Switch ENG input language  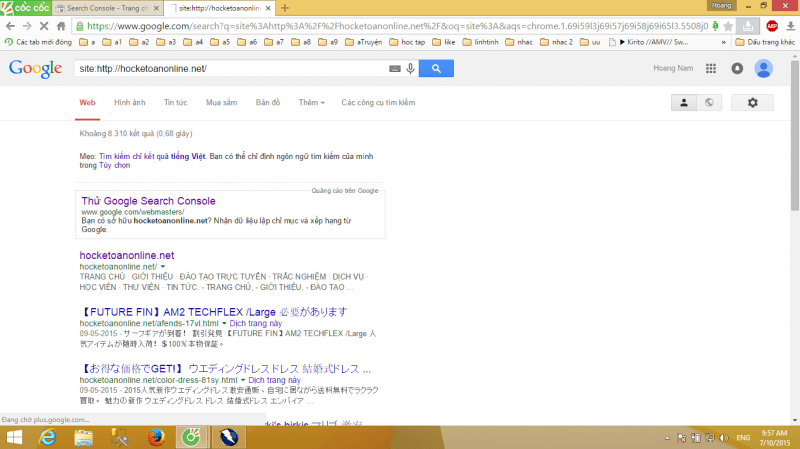point(743,438)
